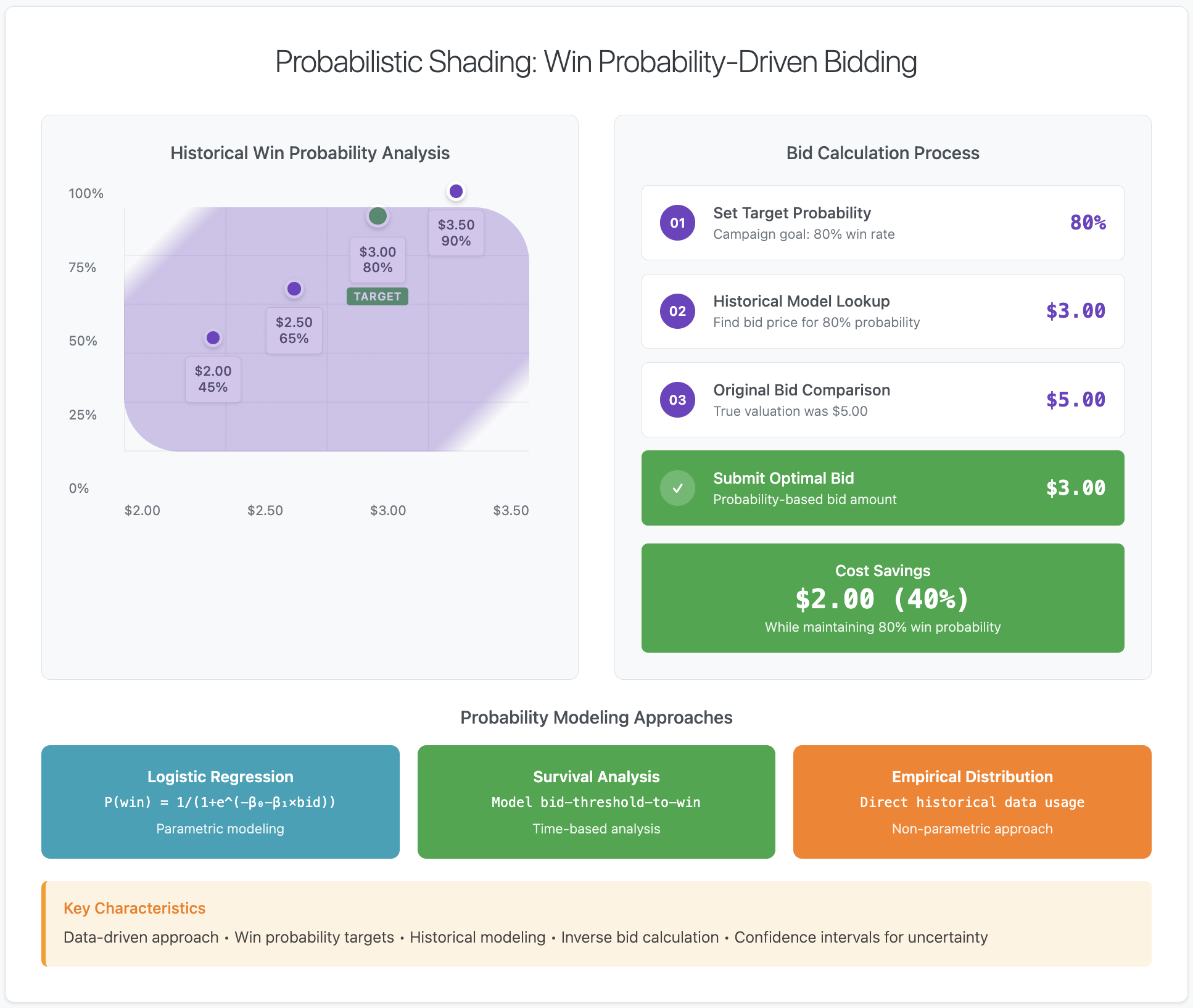Click the checkmark icon beside Submit Optimal Bid

(x=677, y=488)
